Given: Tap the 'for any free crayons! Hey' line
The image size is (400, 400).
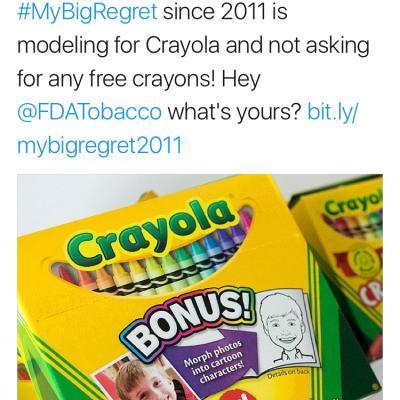Looking at the screenshot, I should click(139, 79).
